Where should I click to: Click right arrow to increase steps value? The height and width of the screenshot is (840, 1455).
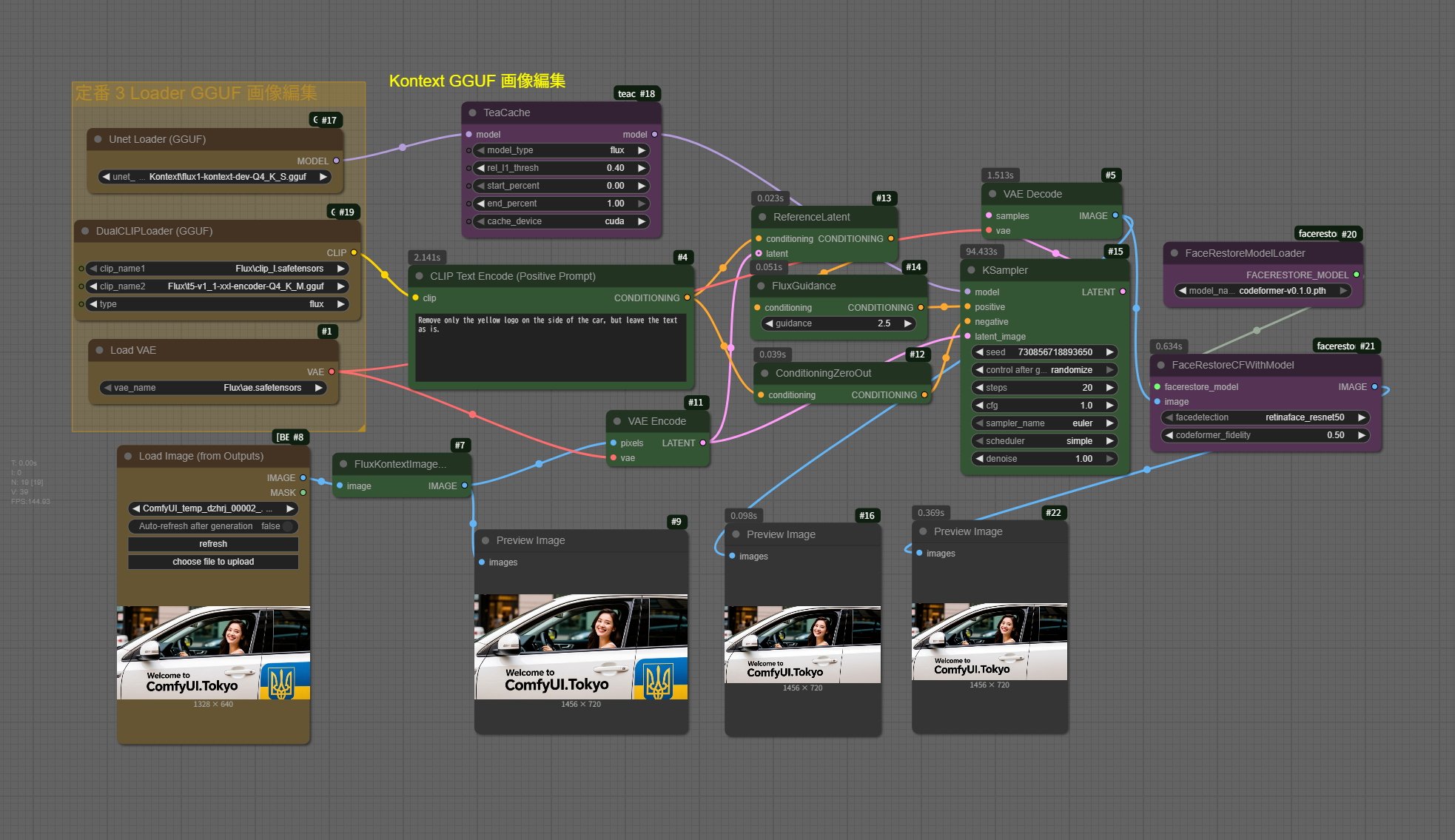(x=1109, y=388)
